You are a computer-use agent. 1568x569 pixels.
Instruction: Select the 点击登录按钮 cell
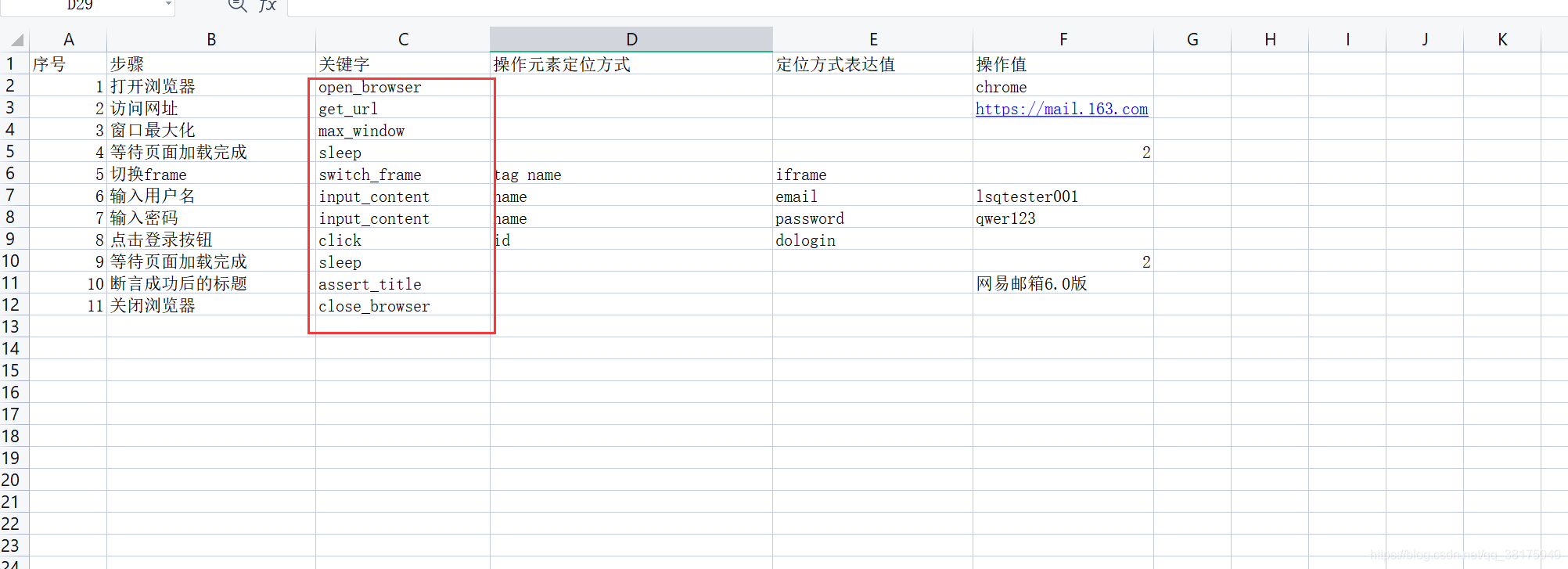pos(211,239)
